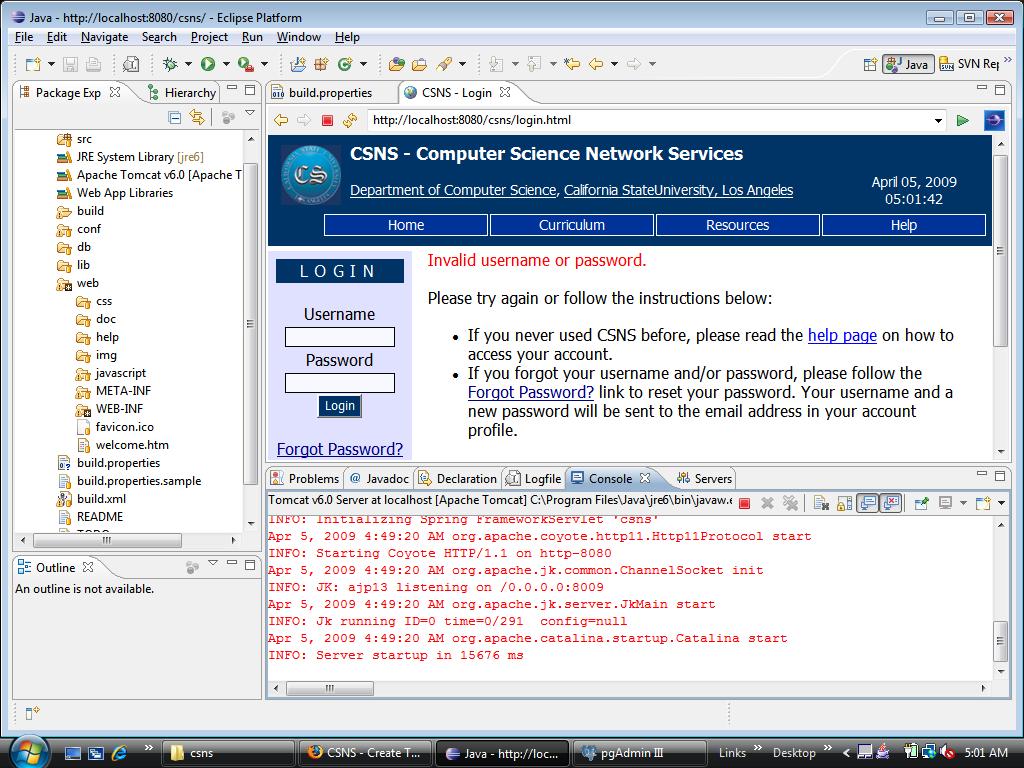Screen dimensions: 1024x768
Task: Refresh the internal browser page
Action: point(349,120)
